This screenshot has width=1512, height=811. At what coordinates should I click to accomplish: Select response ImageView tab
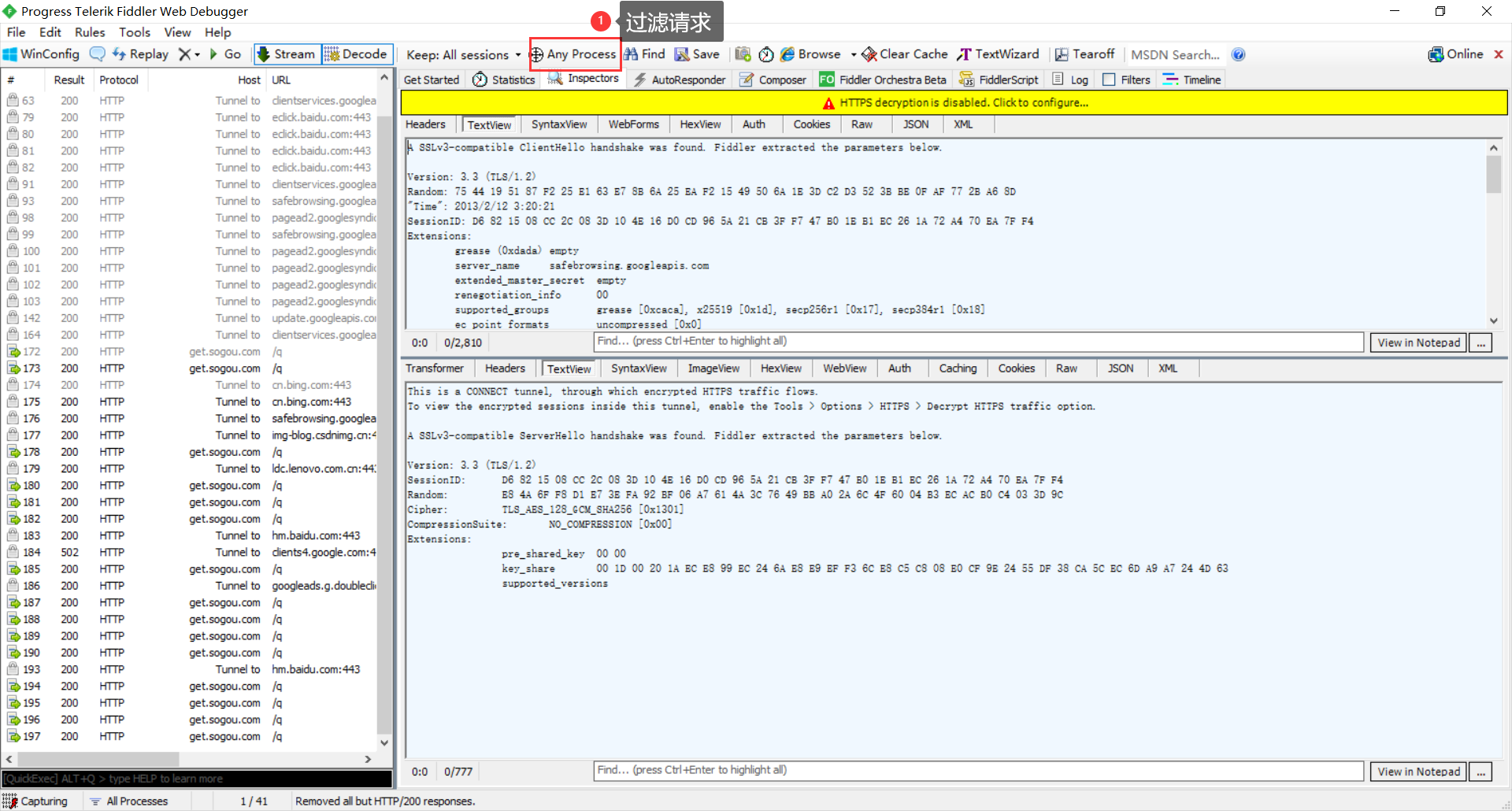point(713,368)
